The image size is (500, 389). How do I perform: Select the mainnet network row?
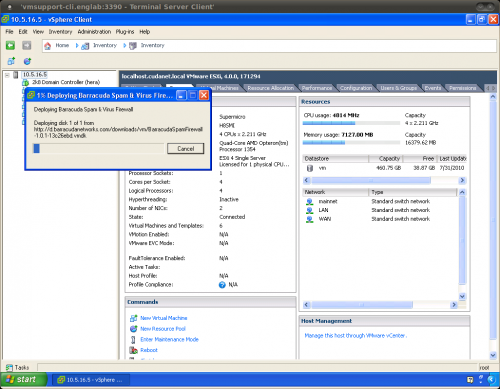380,202
